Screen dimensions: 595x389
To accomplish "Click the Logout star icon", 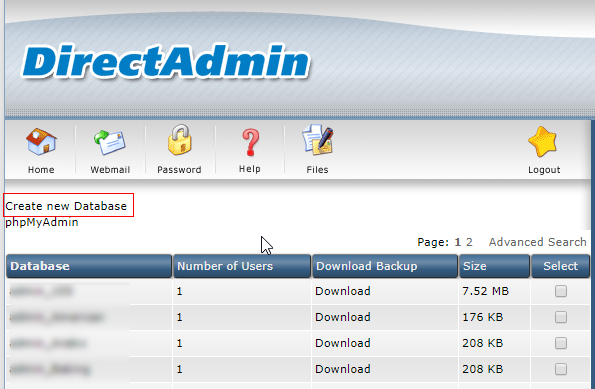I will (x=543, y=142).
